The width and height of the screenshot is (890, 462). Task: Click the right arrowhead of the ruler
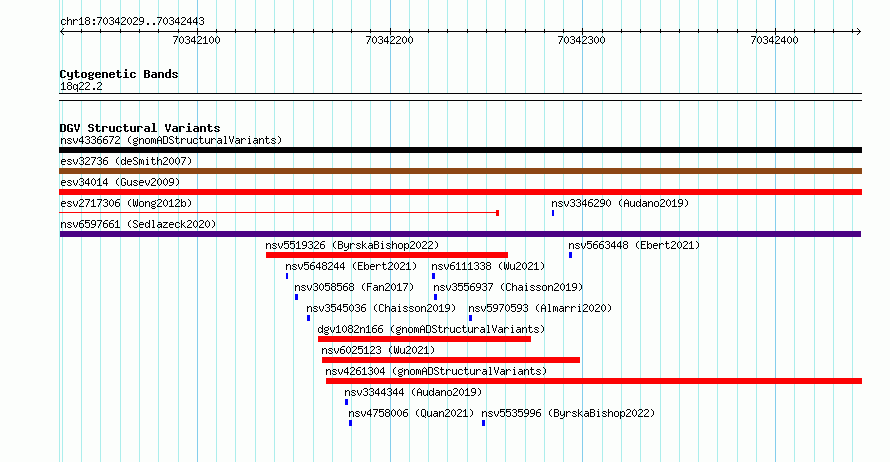(859, 32)
